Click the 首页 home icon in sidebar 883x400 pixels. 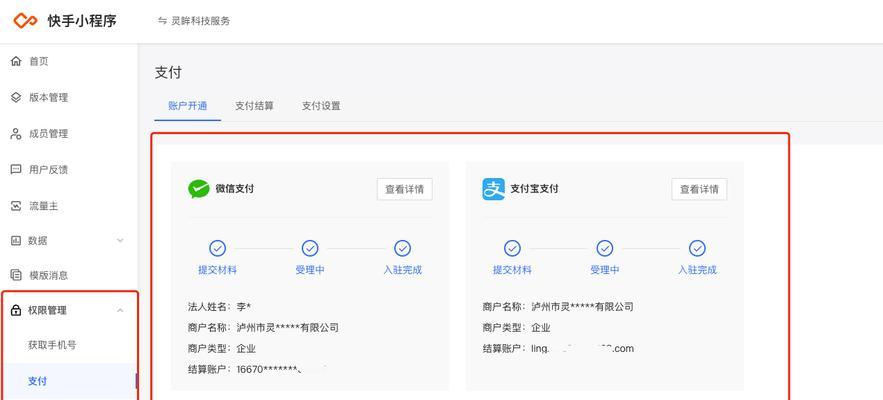(x=16, y=61)
